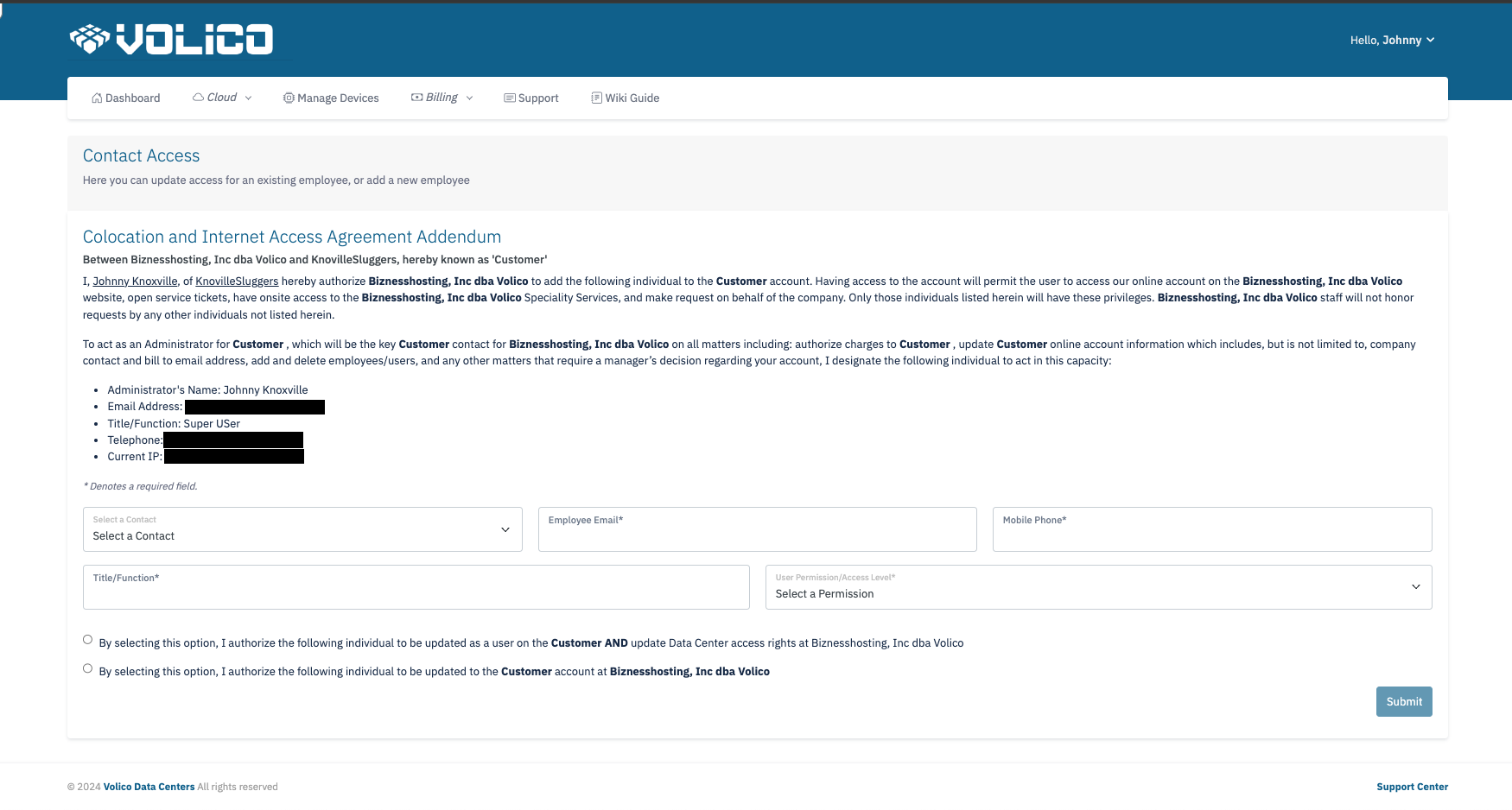Click the Volico logo
This screenshot has width=1512, height=810.
[172, 39]
